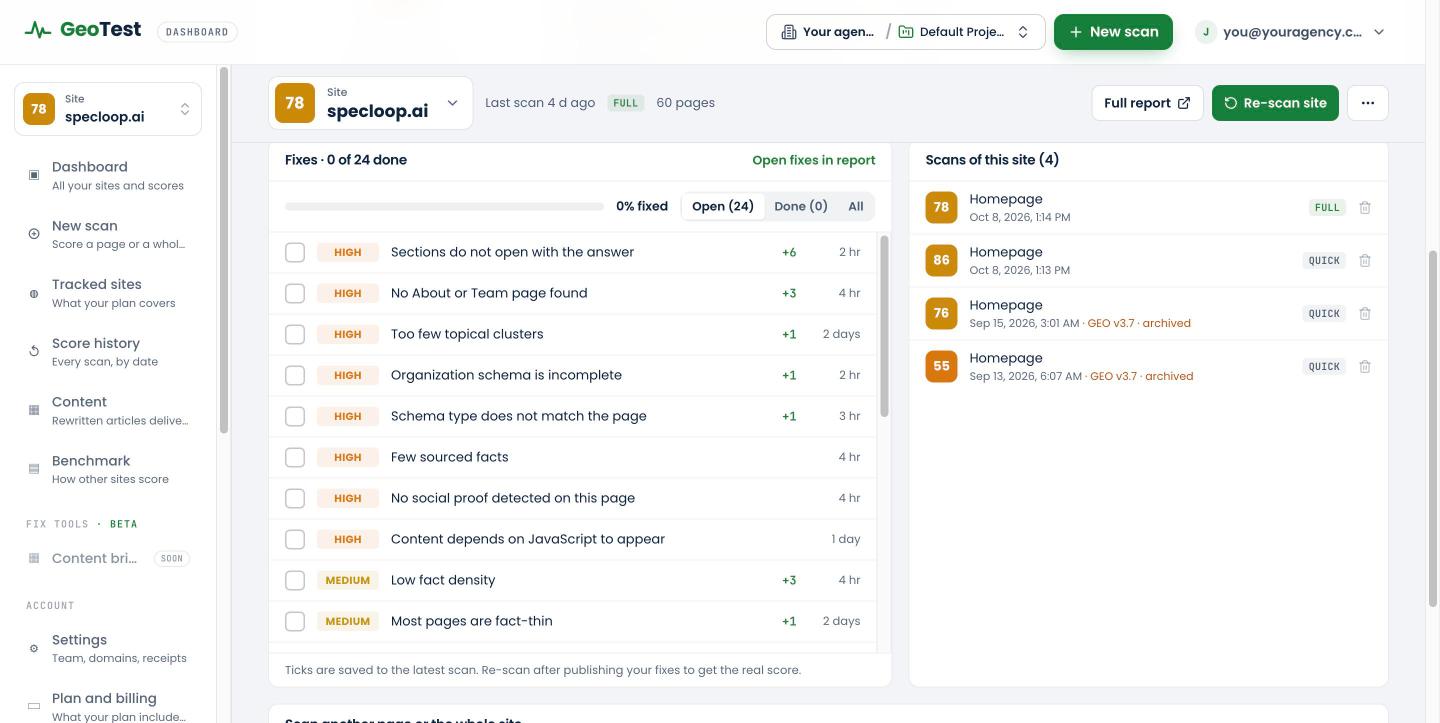
Task: Check off 'Few sourced facts' fix
Action: (295, 457)
